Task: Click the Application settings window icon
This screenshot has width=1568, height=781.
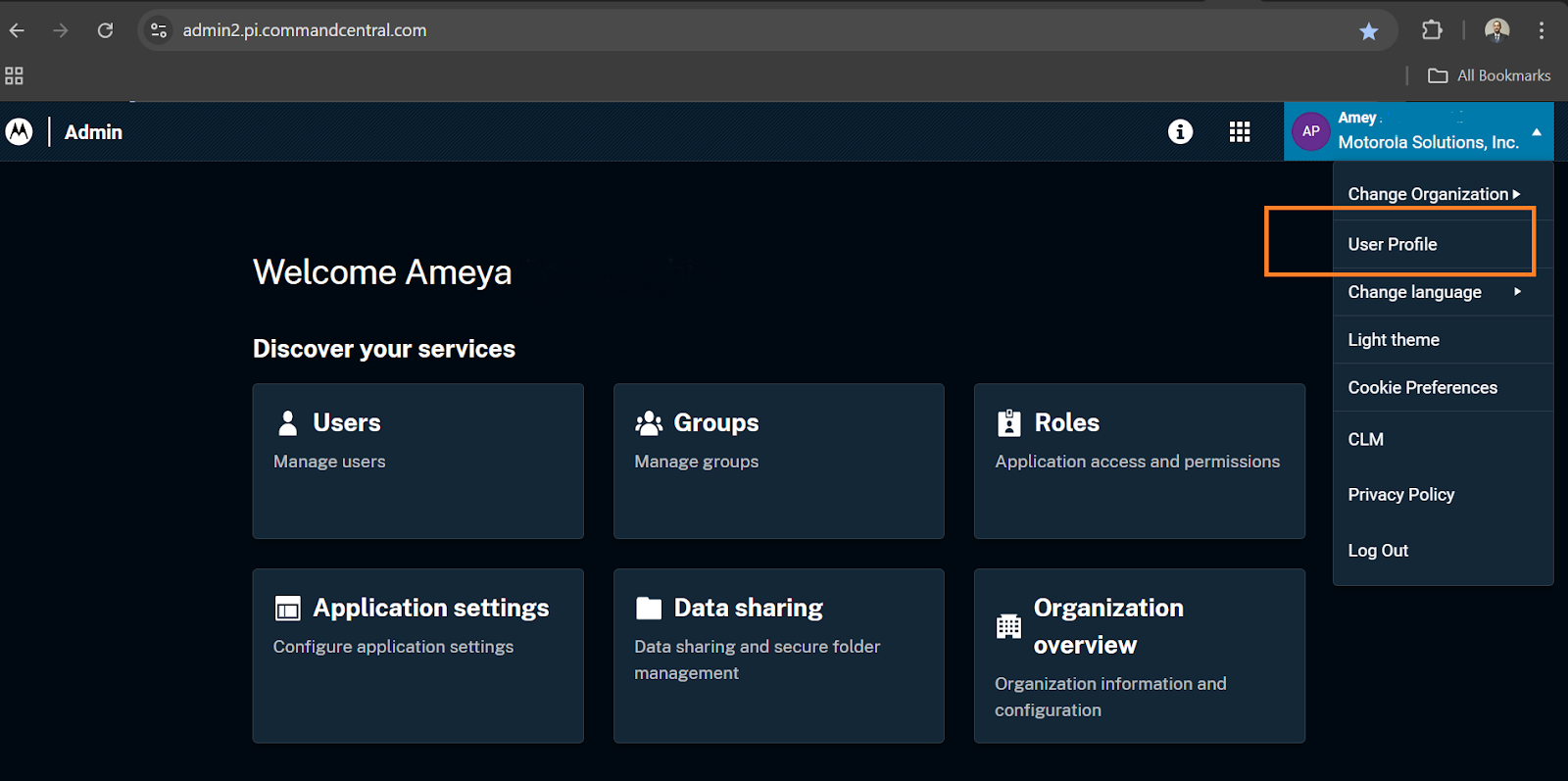Action: (287, 609)
